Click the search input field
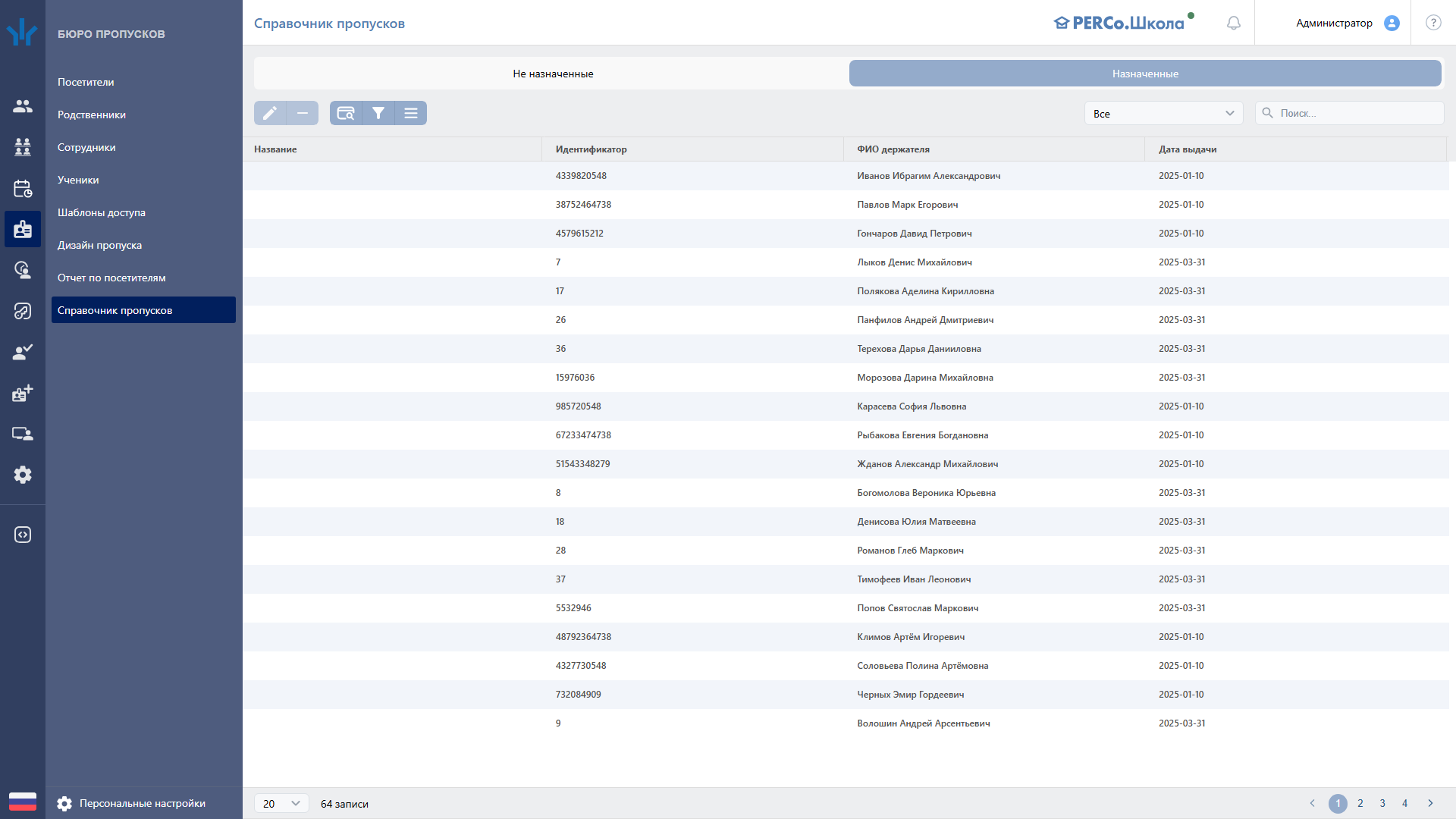This screenshot has height=819, width=1456. tap(1350, 113)
